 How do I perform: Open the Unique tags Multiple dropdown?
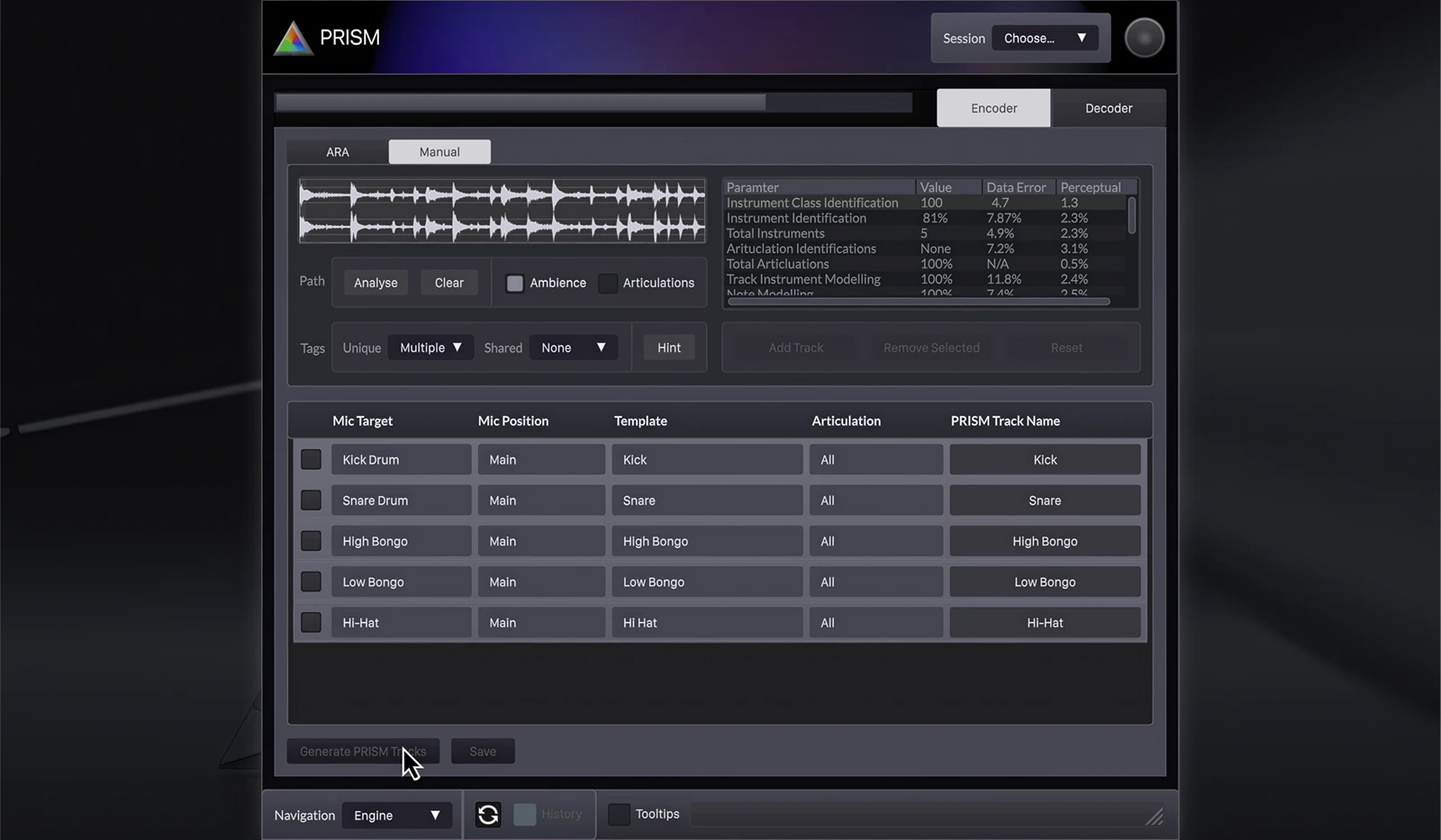pyautogui.click(x=430, y=347)
